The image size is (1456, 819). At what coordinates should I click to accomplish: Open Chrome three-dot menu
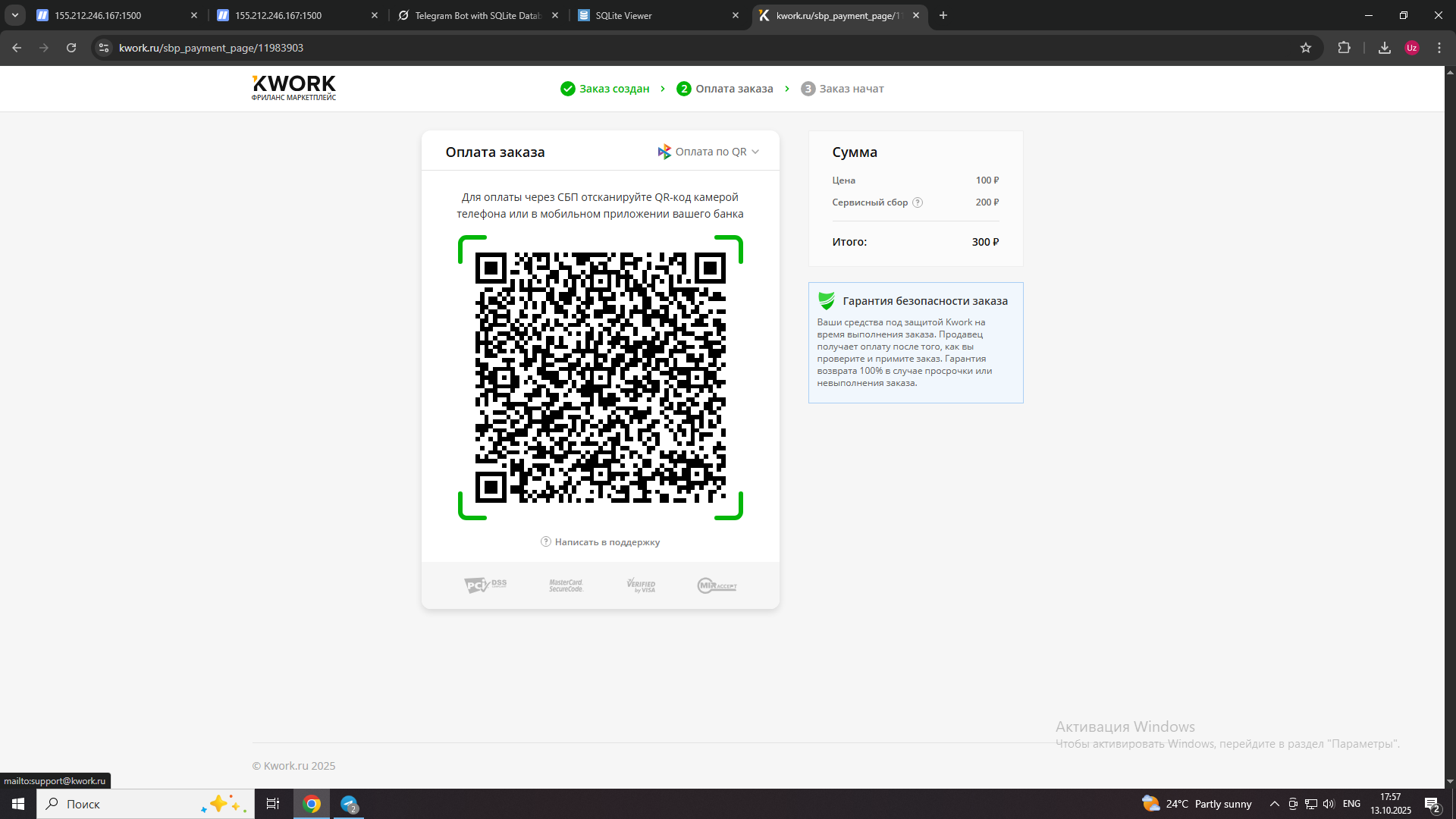[x=1439, y=48]
